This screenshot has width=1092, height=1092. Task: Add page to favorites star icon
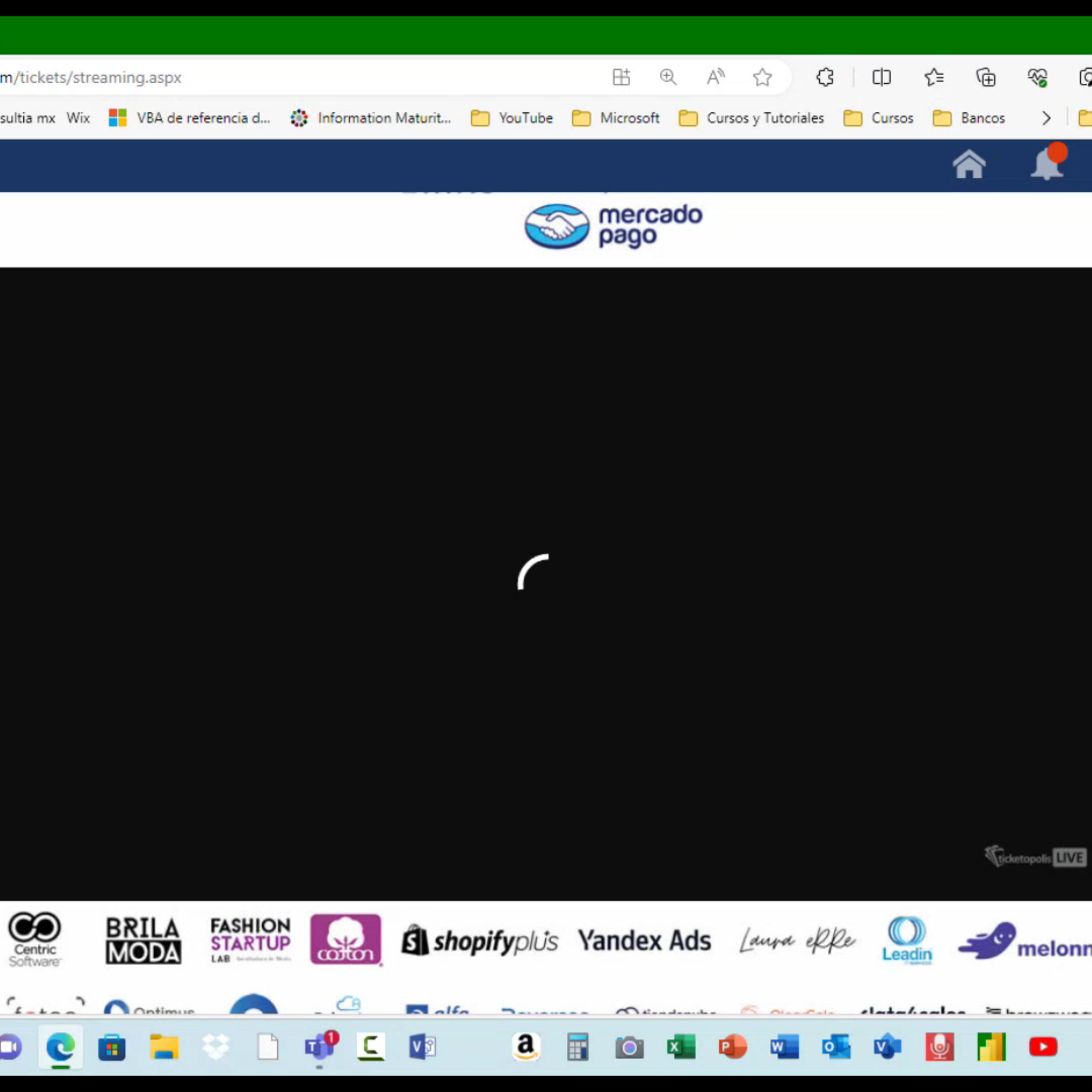click(x=763, y=77)
